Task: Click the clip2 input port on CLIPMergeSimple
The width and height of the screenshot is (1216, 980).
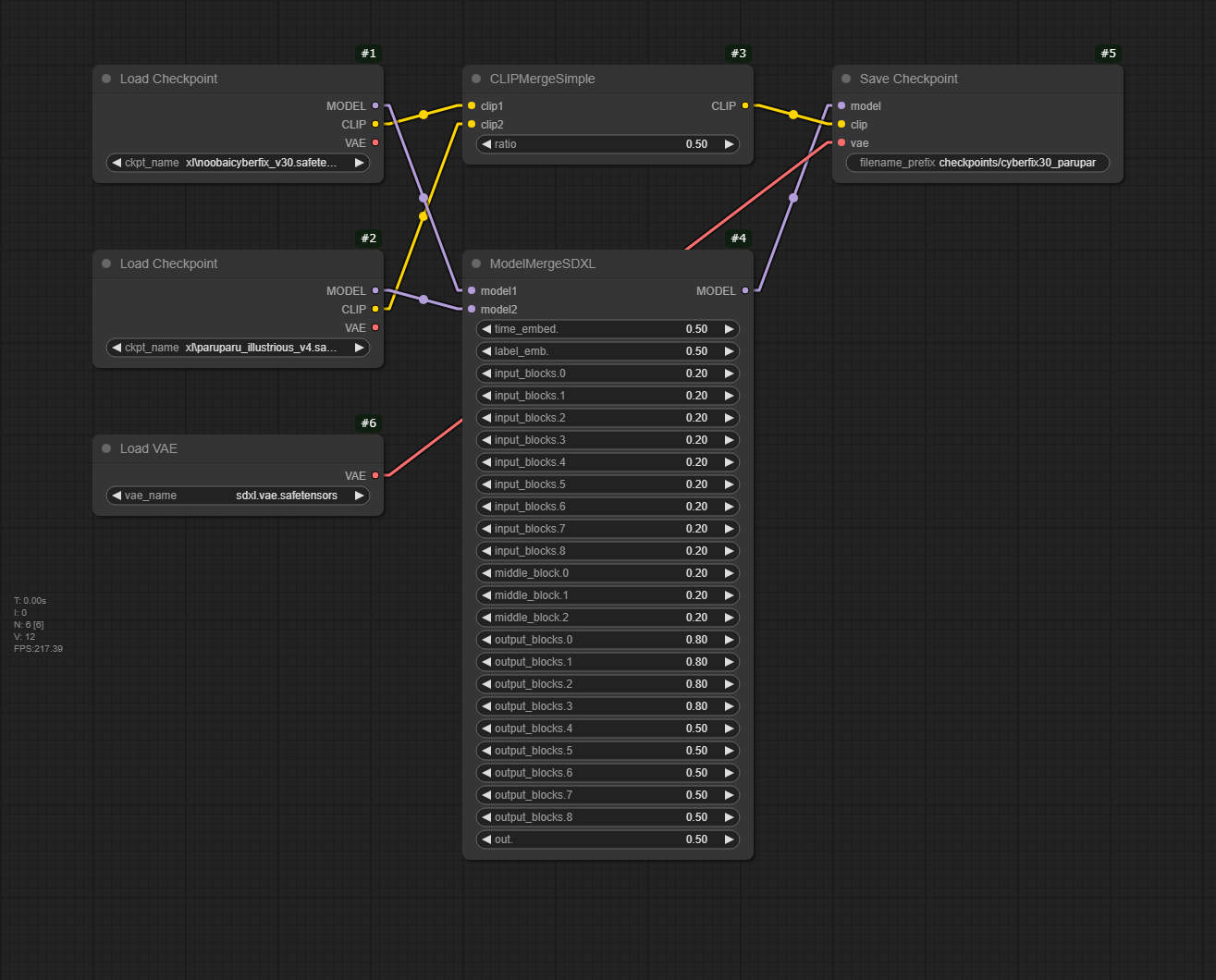Action: coord(472,125)
